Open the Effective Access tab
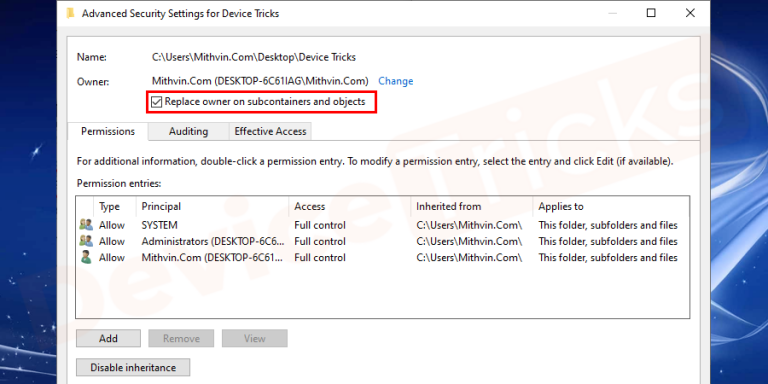This screenshot has height=384, width=768. click(270, 131)
